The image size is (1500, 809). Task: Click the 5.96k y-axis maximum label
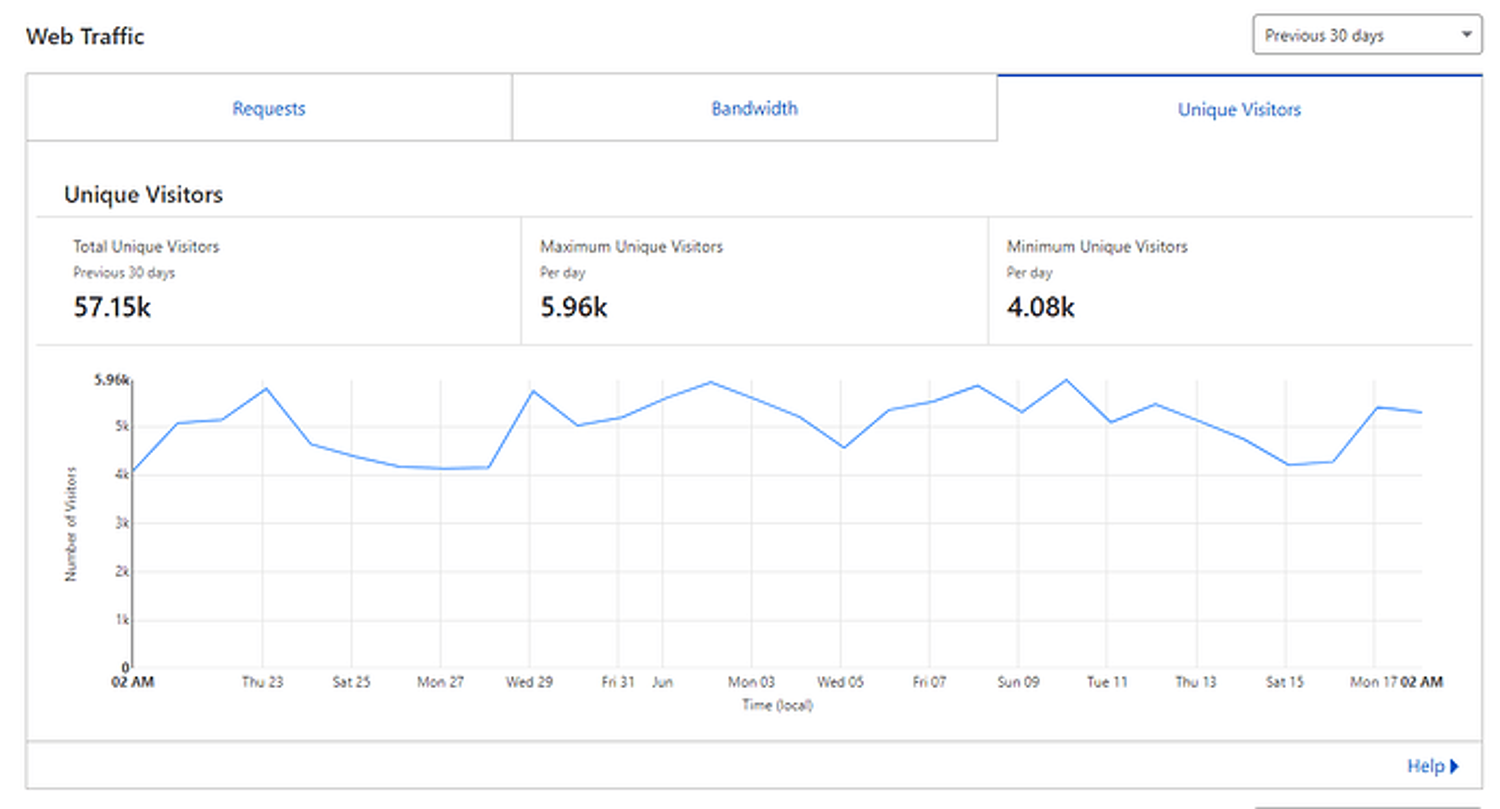point(111,380)
